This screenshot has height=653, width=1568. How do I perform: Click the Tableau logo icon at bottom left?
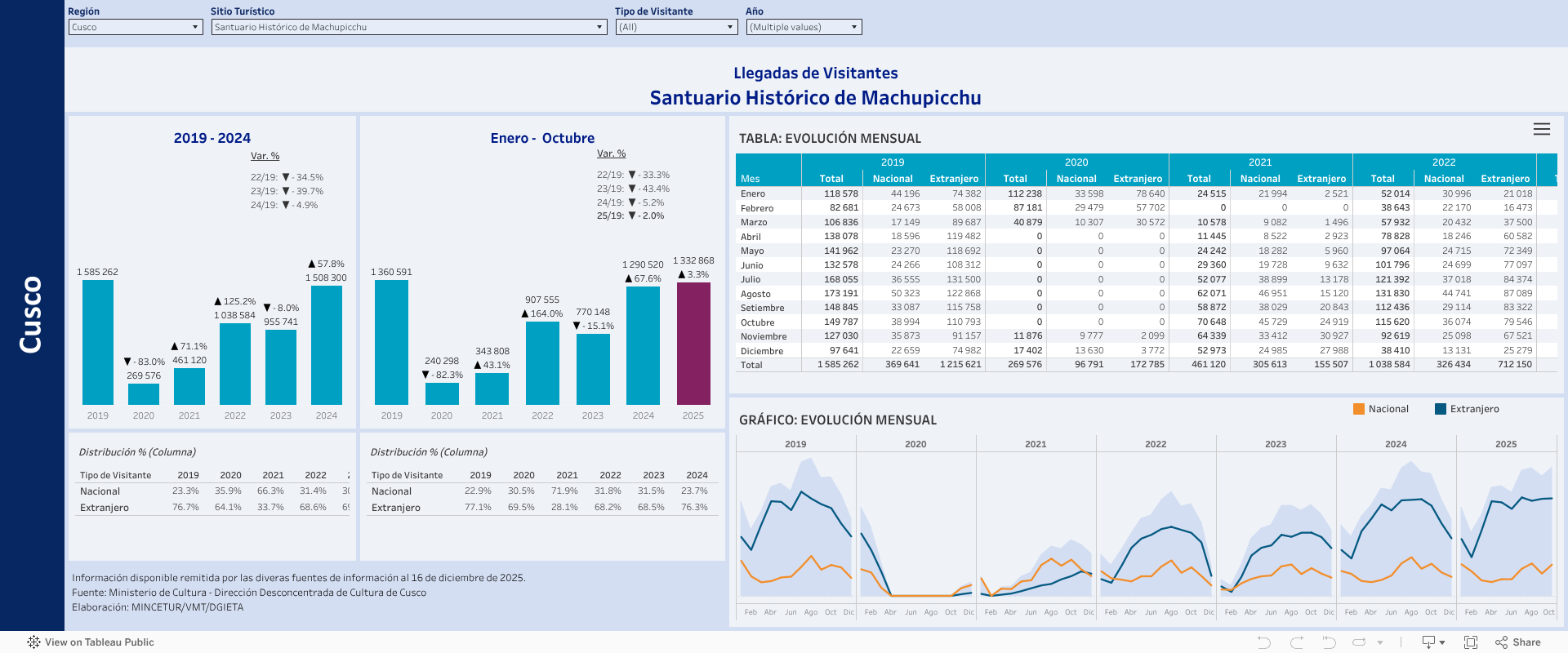33,642
